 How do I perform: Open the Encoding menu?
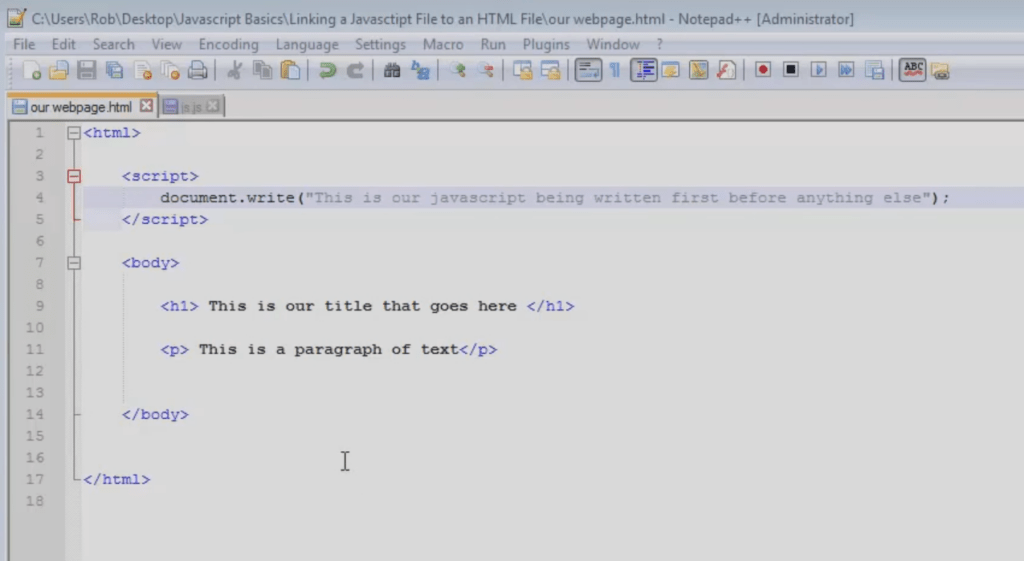pyautogui.click(x=229, y=44)
